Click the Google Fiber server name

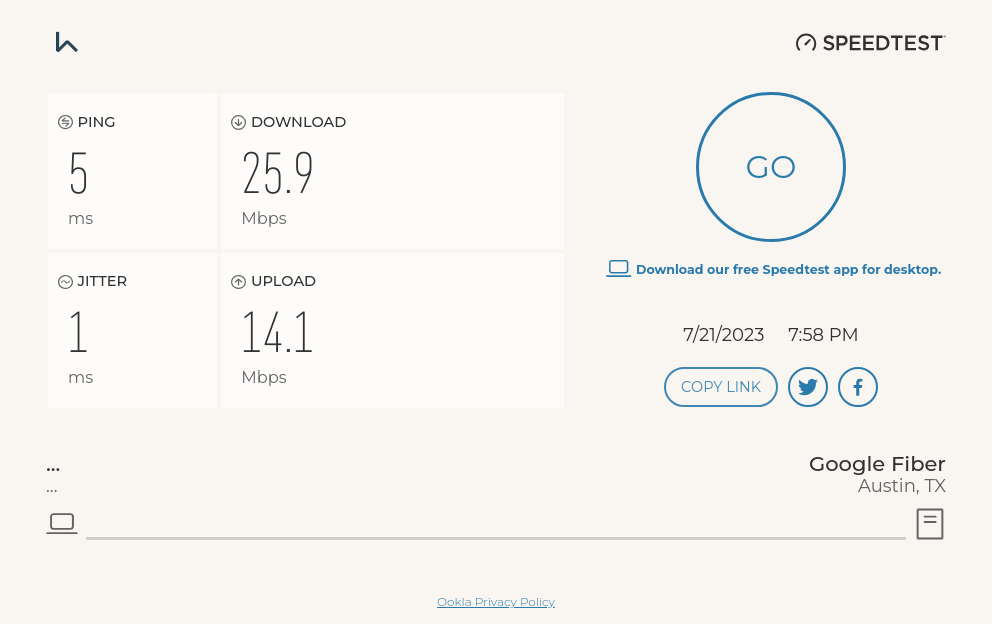point(876,464)
